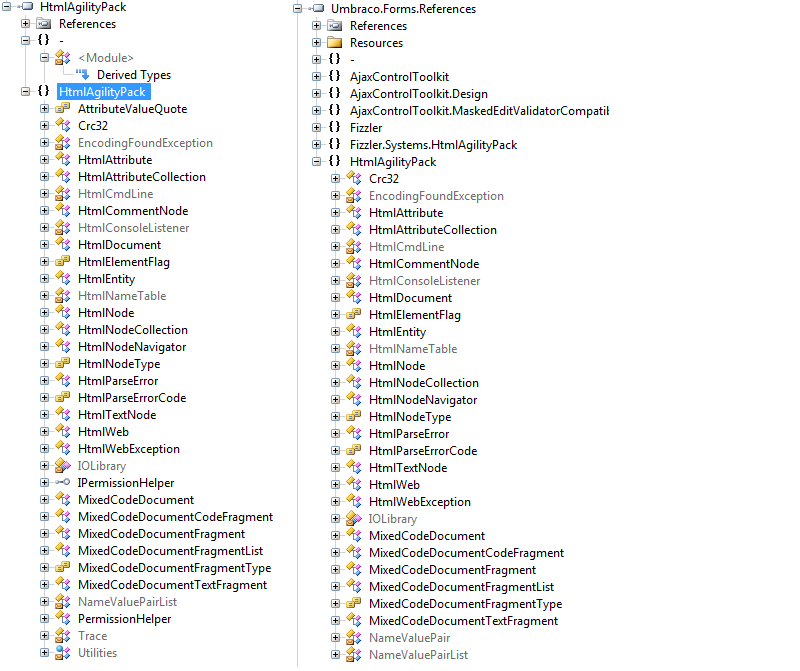Expand the PermissionHelper node
Image resolution: width=800 pixels, height=671 pixels.
44,619
